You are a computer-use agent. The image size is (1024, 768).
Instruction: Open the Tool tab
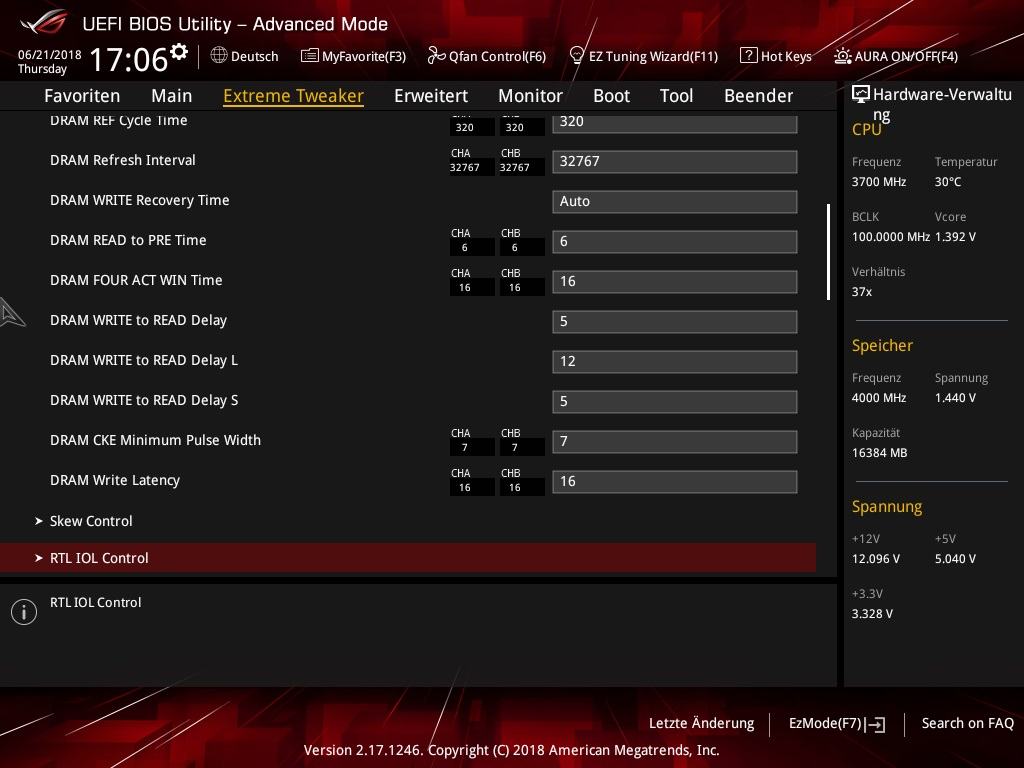(x=676, y=96)
